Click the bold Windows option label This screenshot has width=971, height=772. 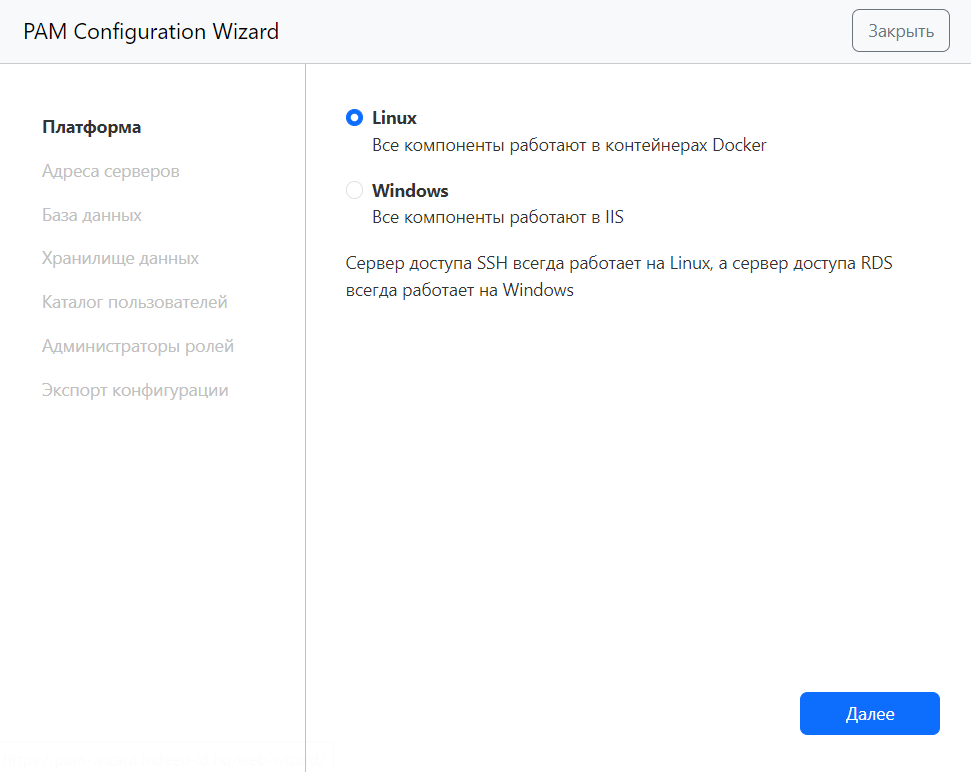[x=410, y=190]
